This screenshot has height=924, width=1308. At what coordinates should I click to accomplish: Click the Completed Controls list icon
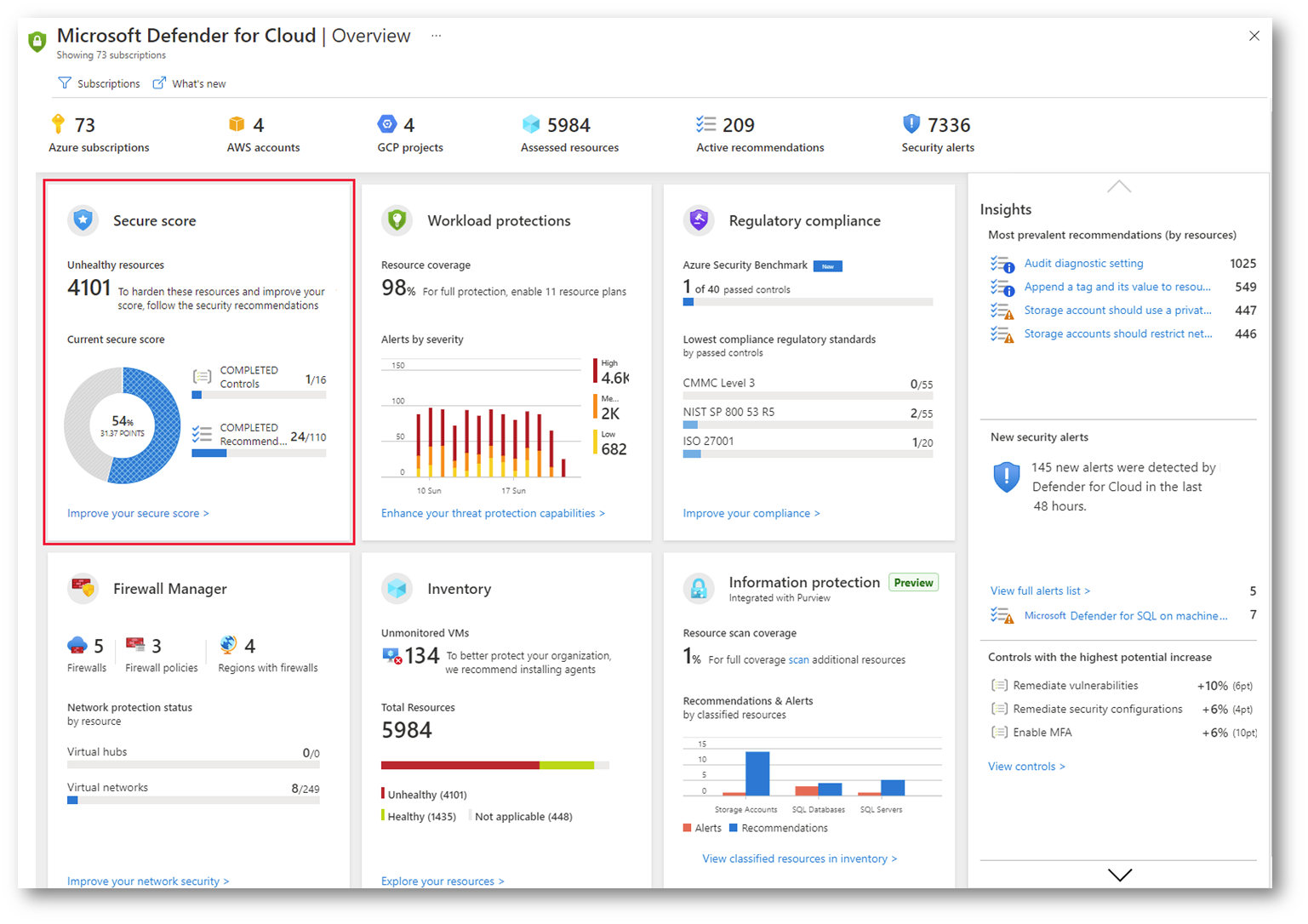click(x=202, y=377)
